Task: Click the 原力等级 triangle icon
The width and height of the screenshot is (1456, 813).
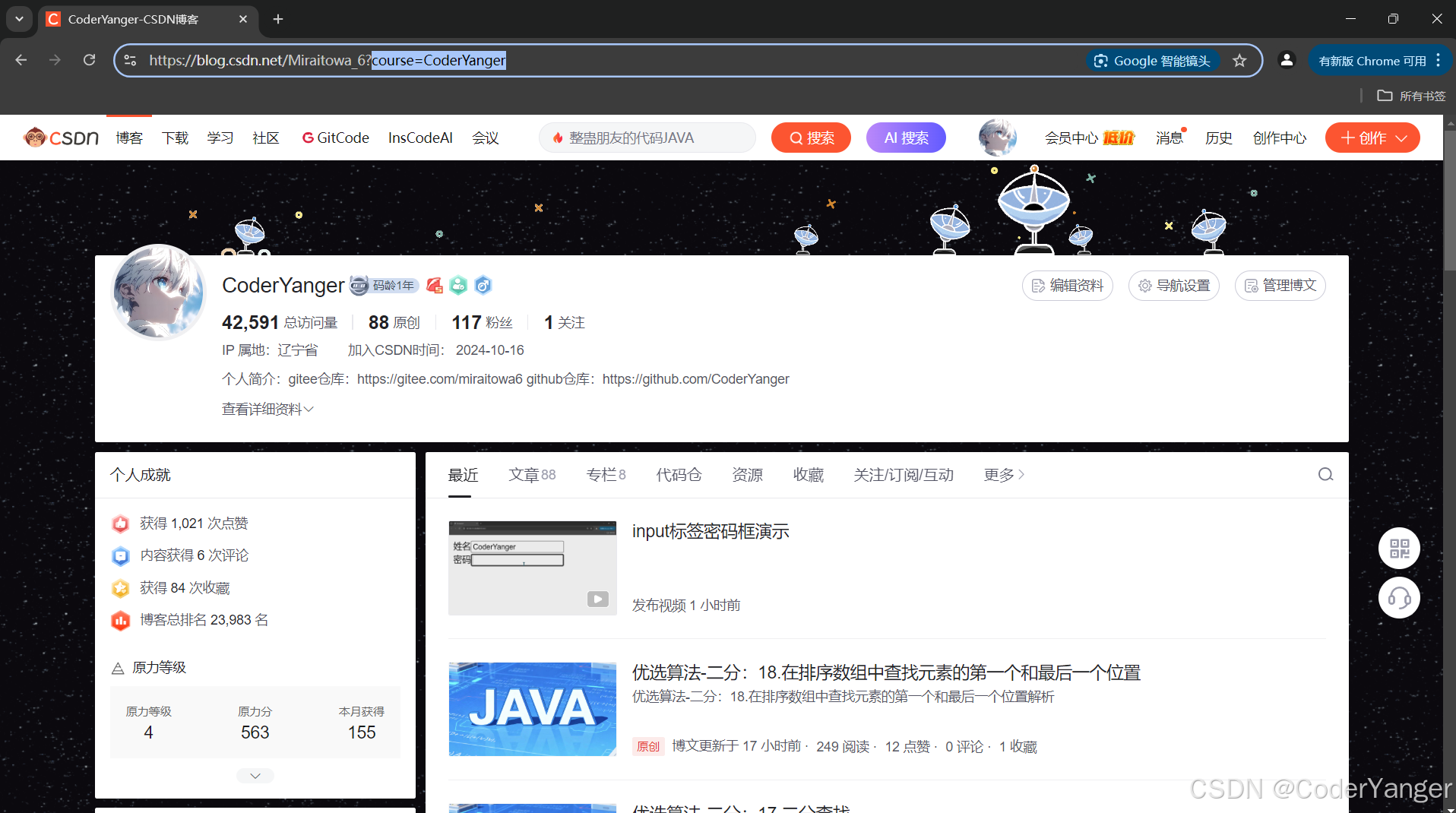Action: point(118,669)
